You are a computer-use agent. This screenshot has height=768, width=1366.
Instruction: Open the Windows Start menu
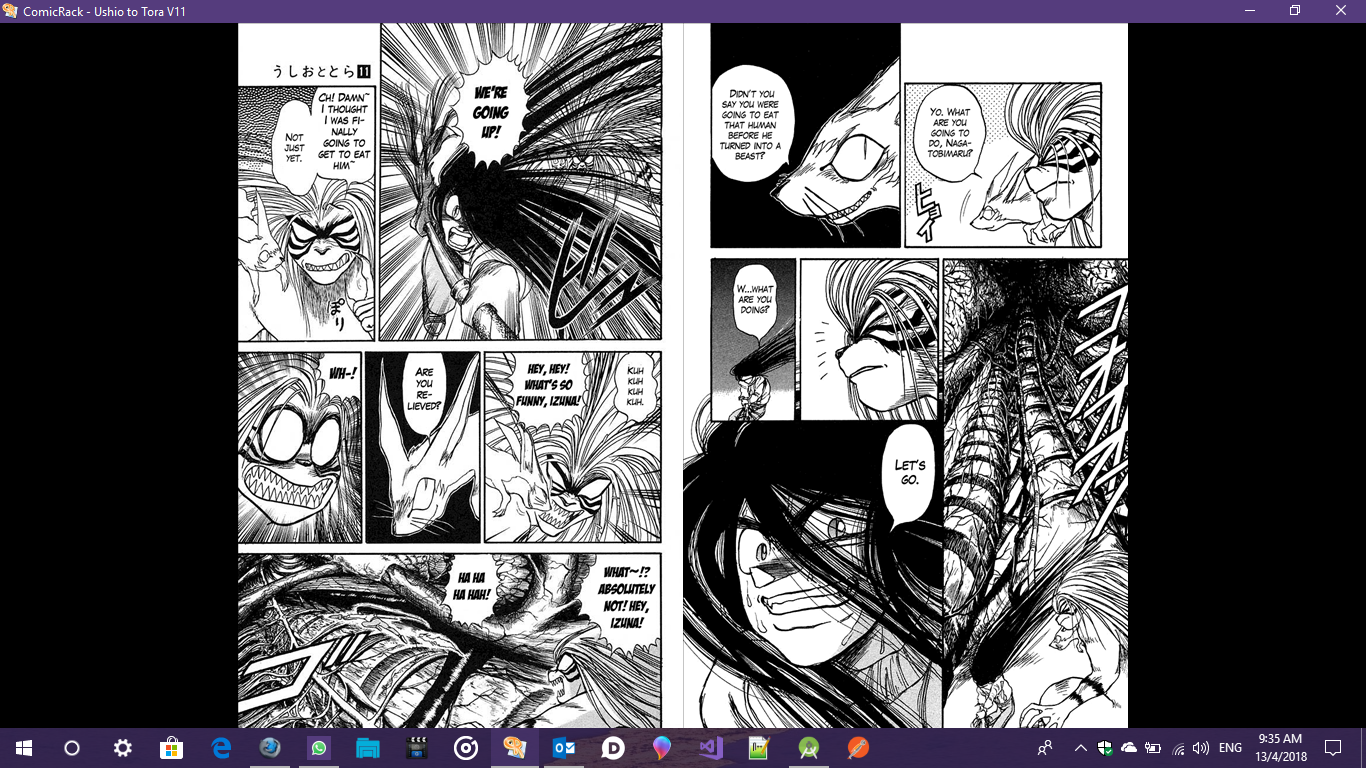[x=24, y=748]
